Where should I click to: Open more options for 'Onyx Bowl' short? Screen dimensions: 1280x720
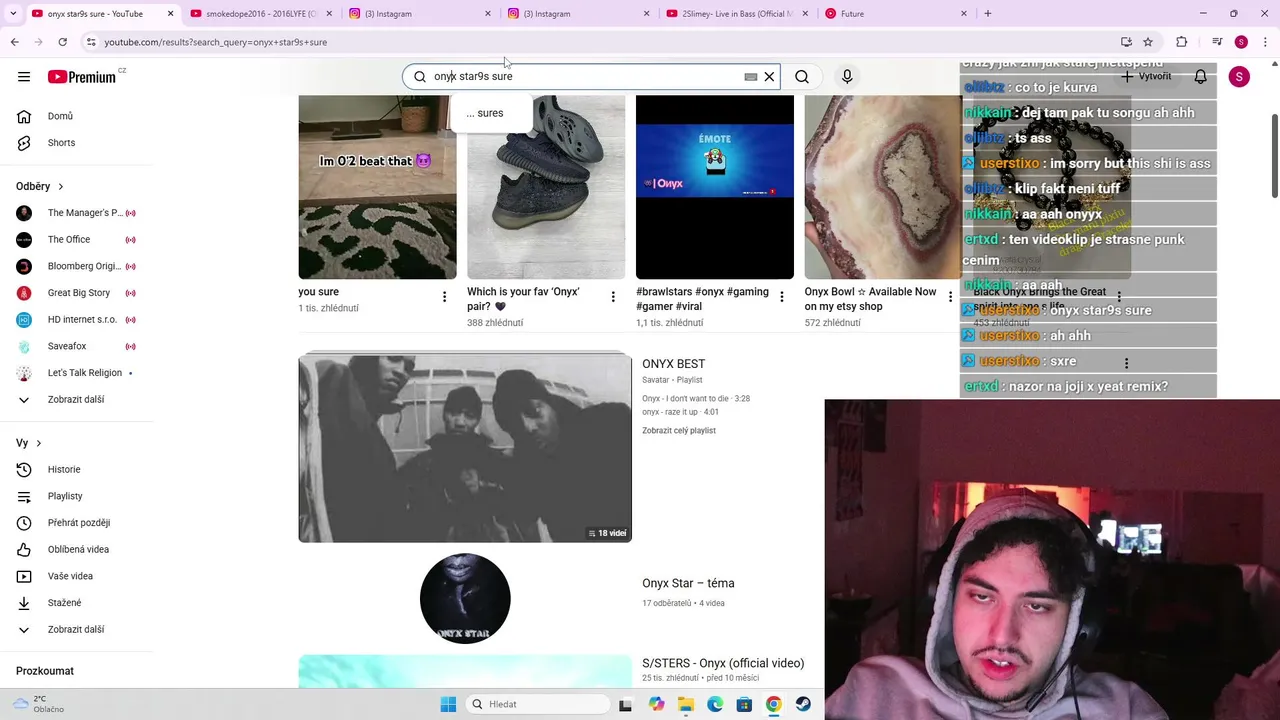(x=951, y=297)
